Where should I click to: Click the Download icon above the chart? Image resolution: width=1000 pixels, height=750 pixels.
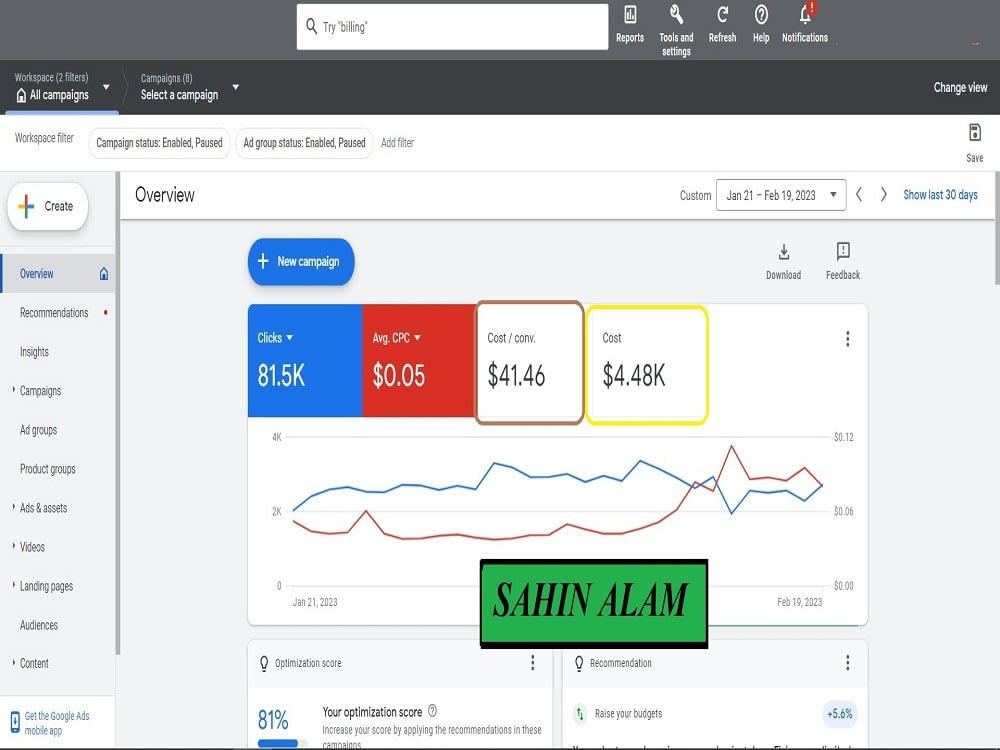pos(784,253)
